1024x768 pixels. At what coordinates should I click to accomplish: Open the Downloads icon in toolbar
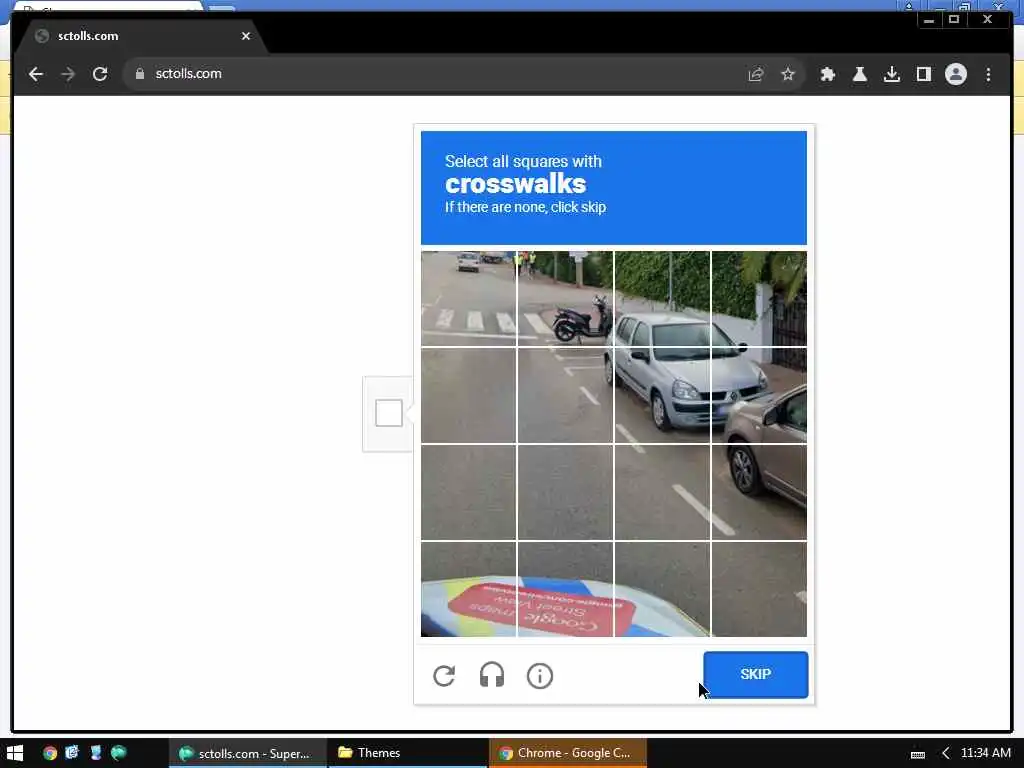click(x=891, y=74)
